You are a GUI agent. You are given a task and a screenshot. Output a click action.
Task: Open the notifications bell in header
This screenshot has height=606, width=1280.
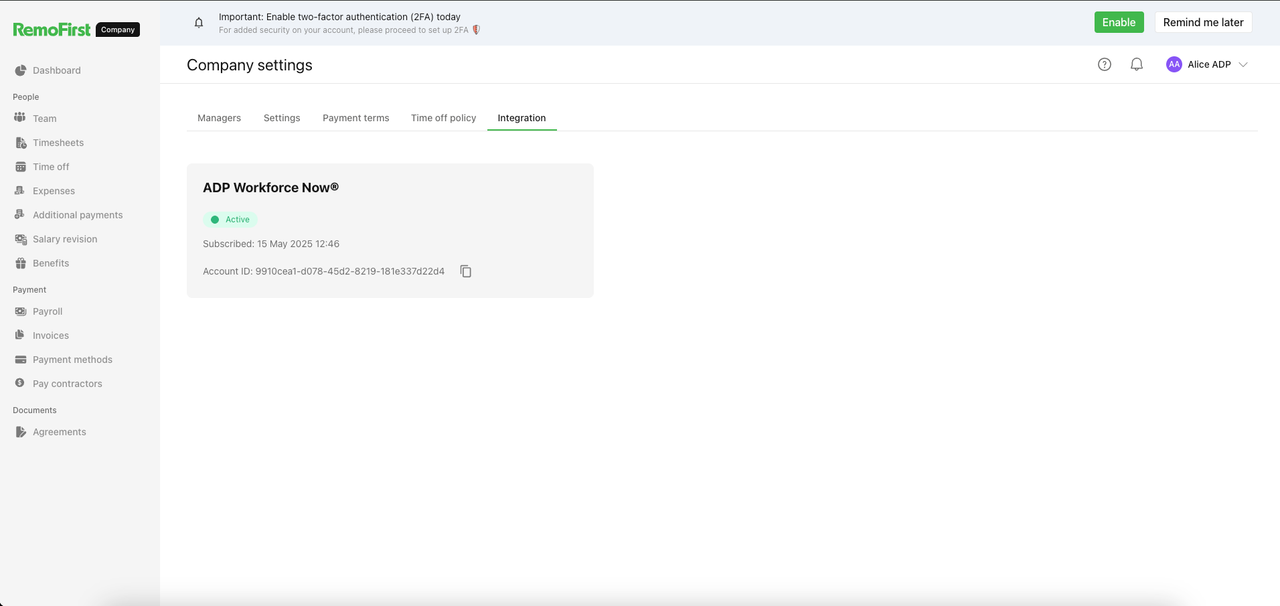point(1137,64)
